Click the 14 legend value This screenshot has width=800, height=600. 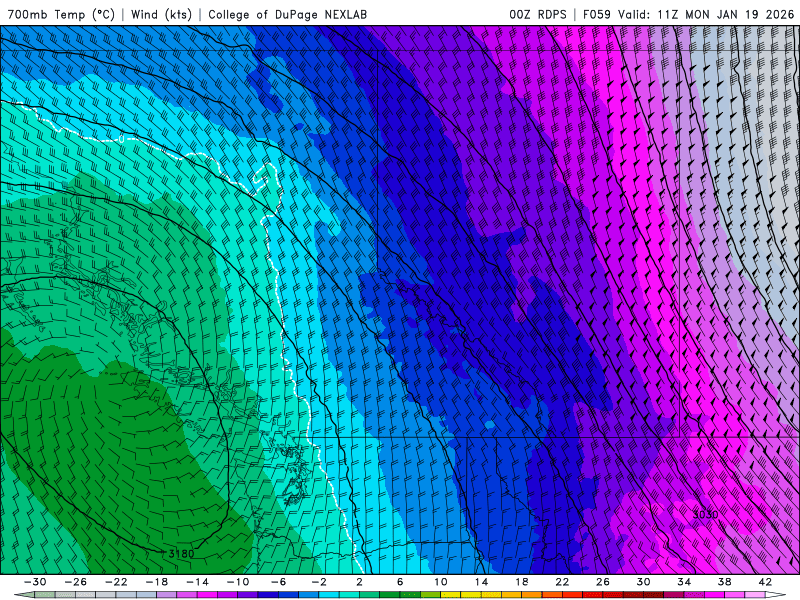[481, 582]
